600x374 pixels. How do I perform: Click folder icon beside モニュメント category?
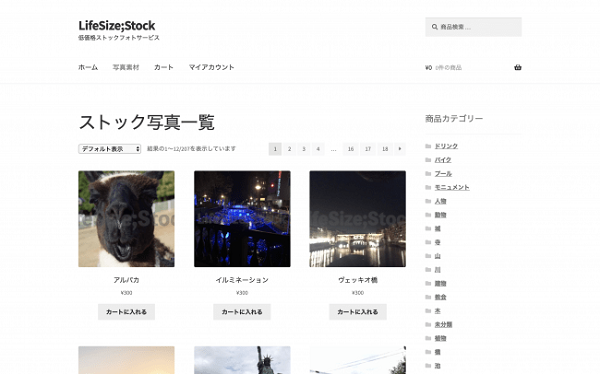tap(428, 188)
